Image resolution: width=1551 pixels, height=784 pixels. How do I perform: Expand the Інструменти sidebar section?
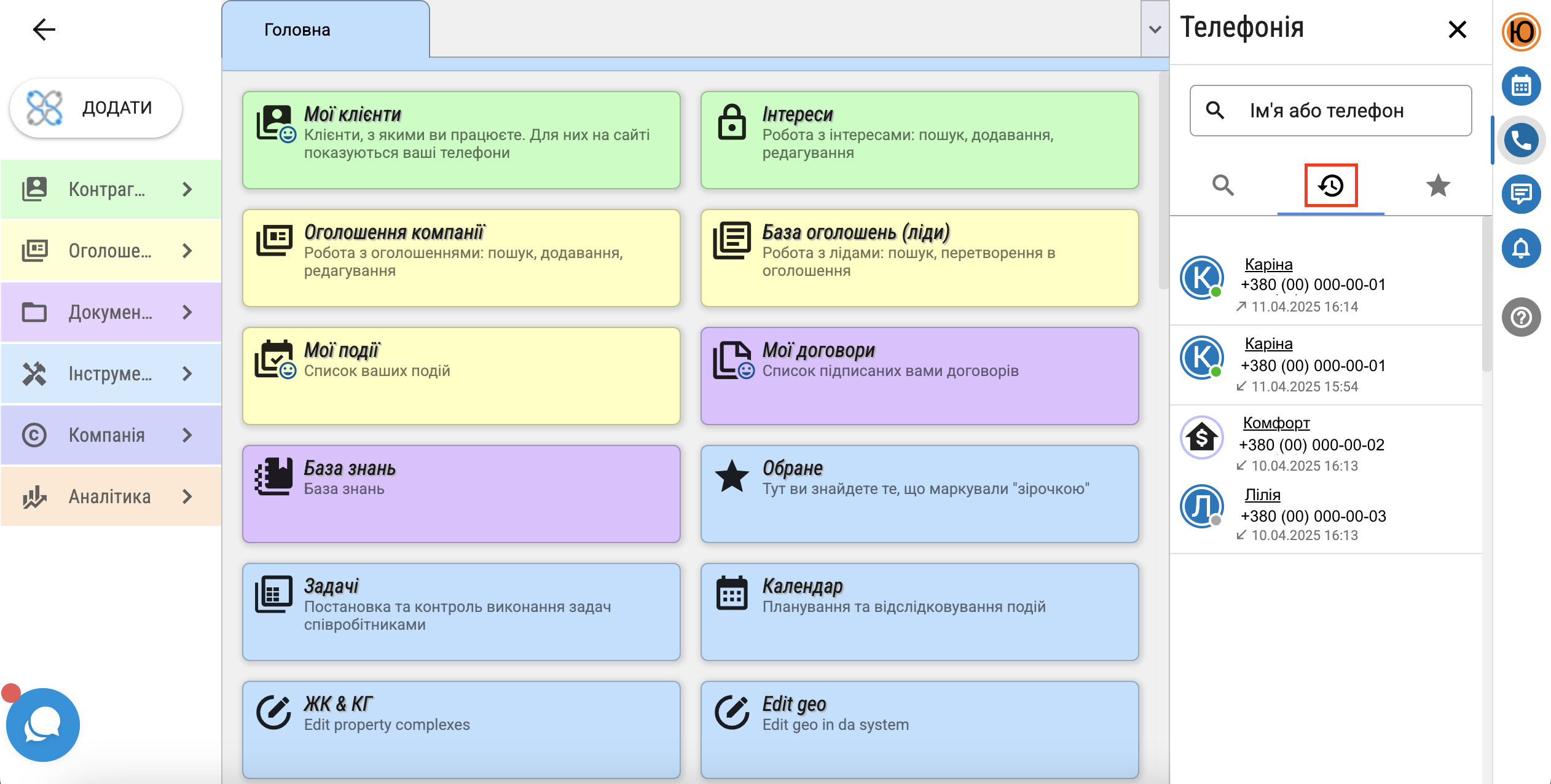[111, 374]
